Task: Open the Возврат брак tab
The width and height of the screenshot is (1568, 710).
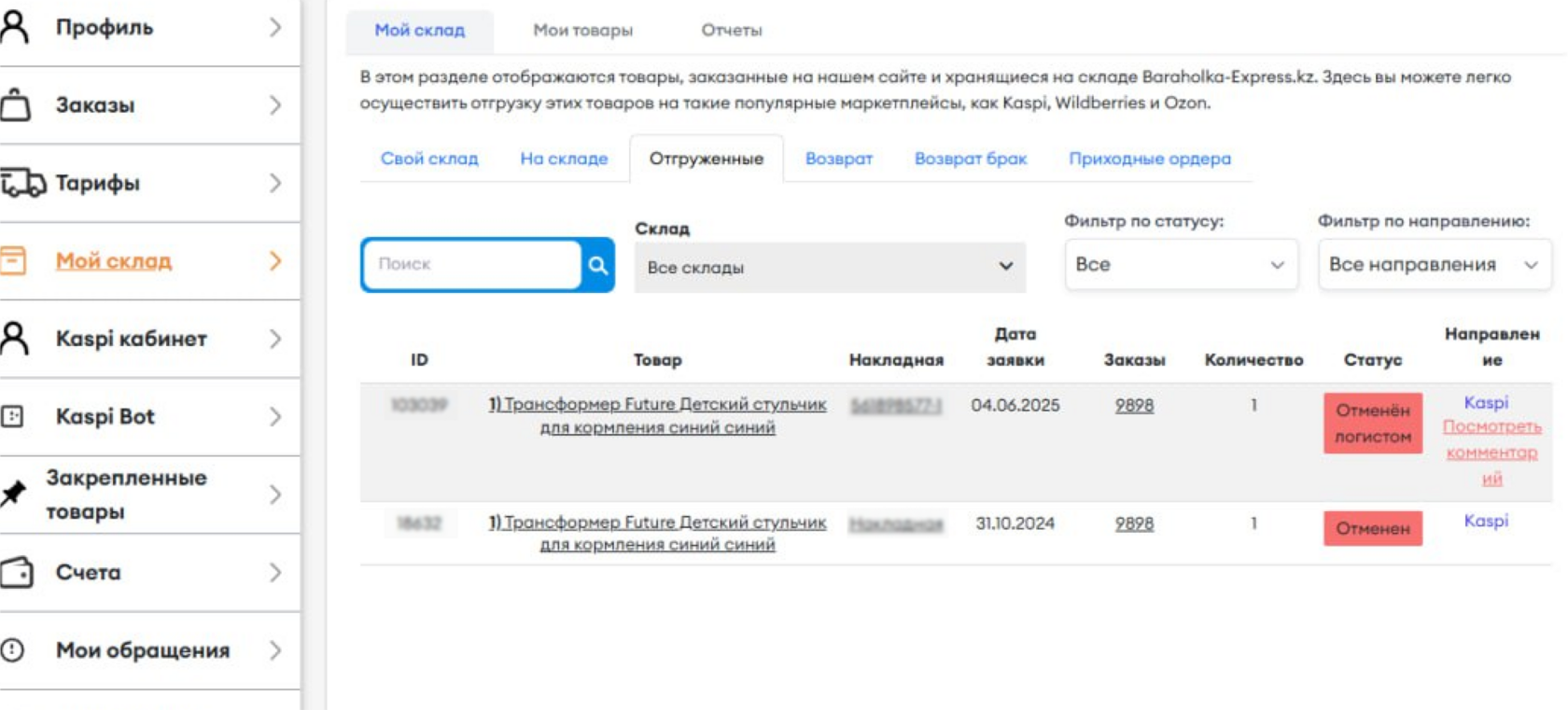Action: tap(970, 159)
